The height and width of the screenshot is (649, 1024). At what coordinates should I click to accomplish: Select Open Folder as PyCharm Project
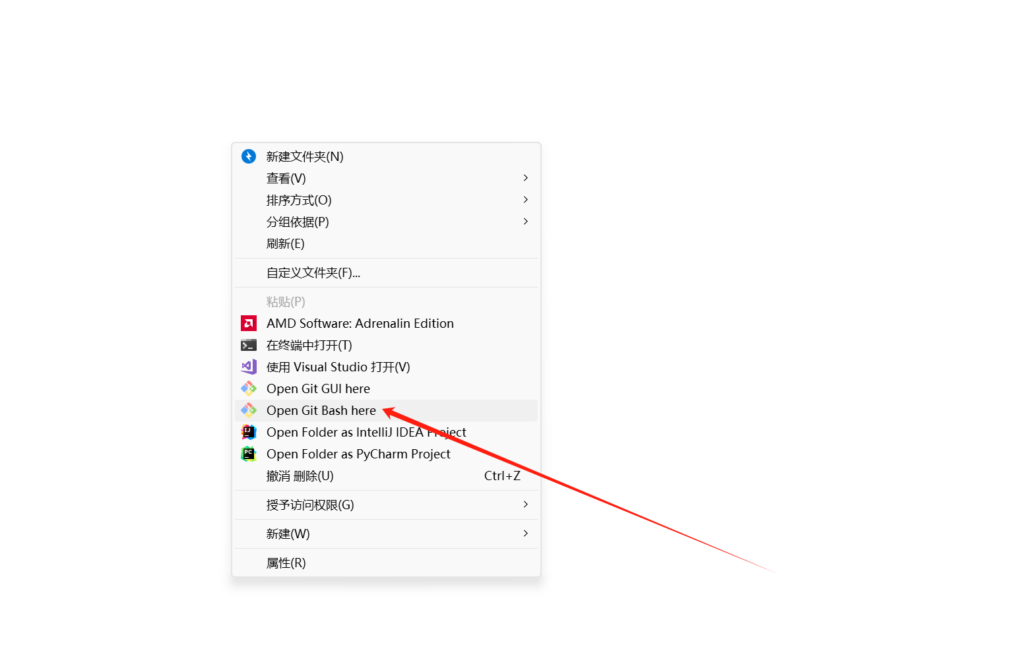pyautogui.click(x=386, y=454)
